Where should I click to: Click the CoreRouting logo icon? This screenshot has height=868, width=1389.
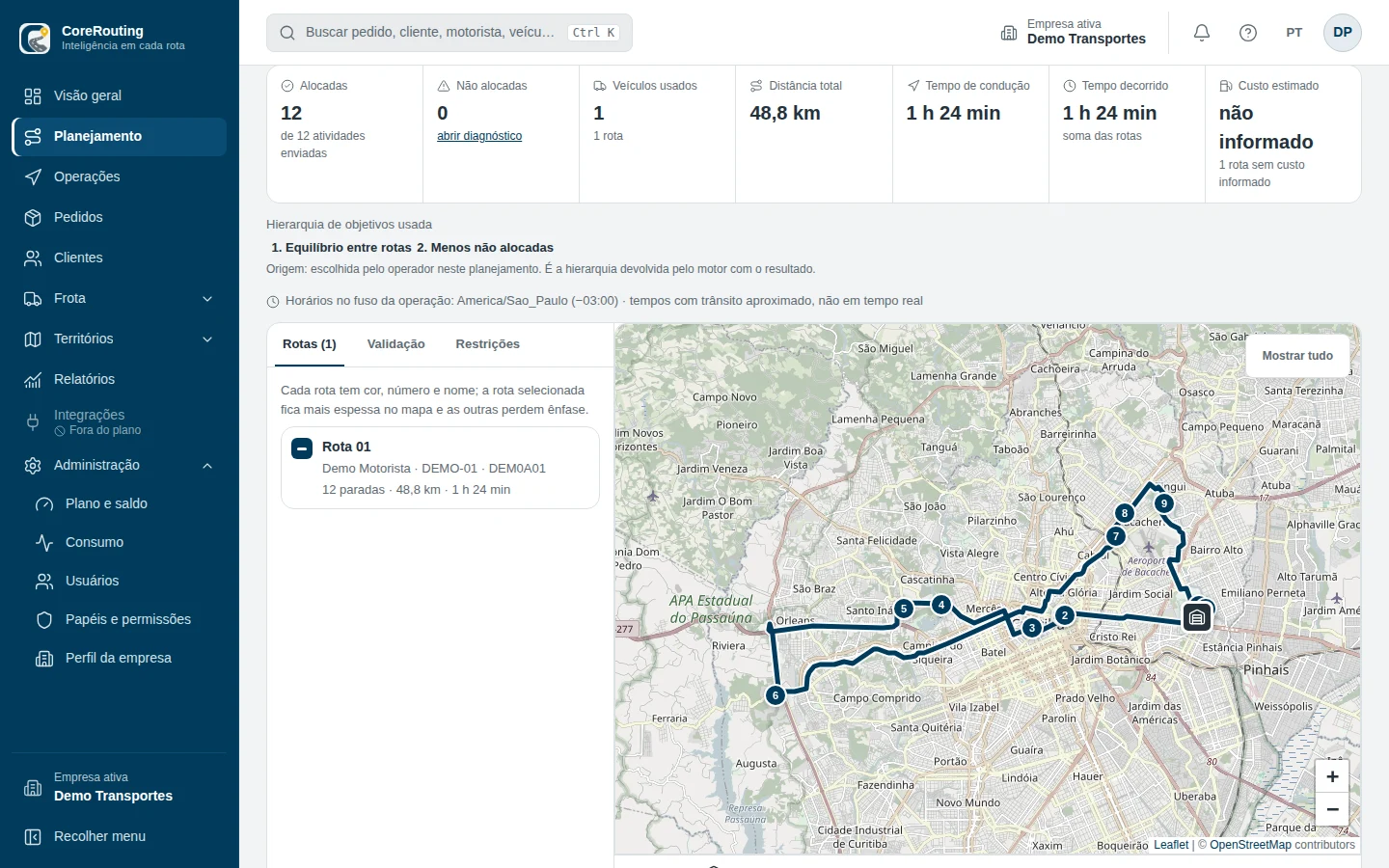click(35, 39)
